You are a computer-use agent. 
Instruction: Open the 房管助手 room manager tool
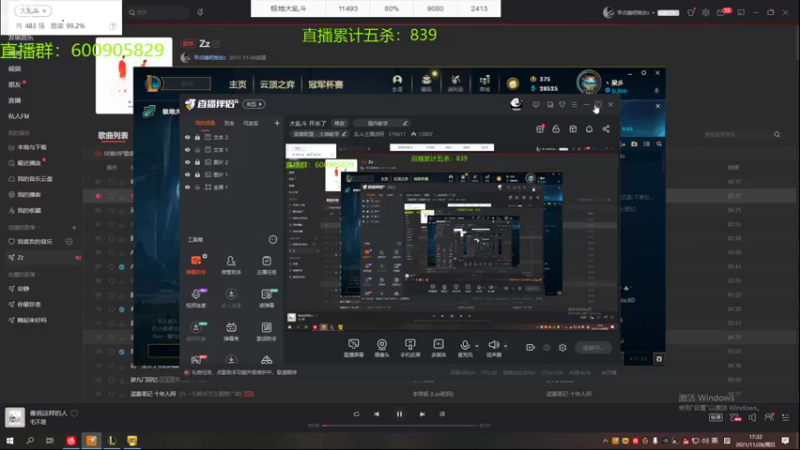coord(231,265)
